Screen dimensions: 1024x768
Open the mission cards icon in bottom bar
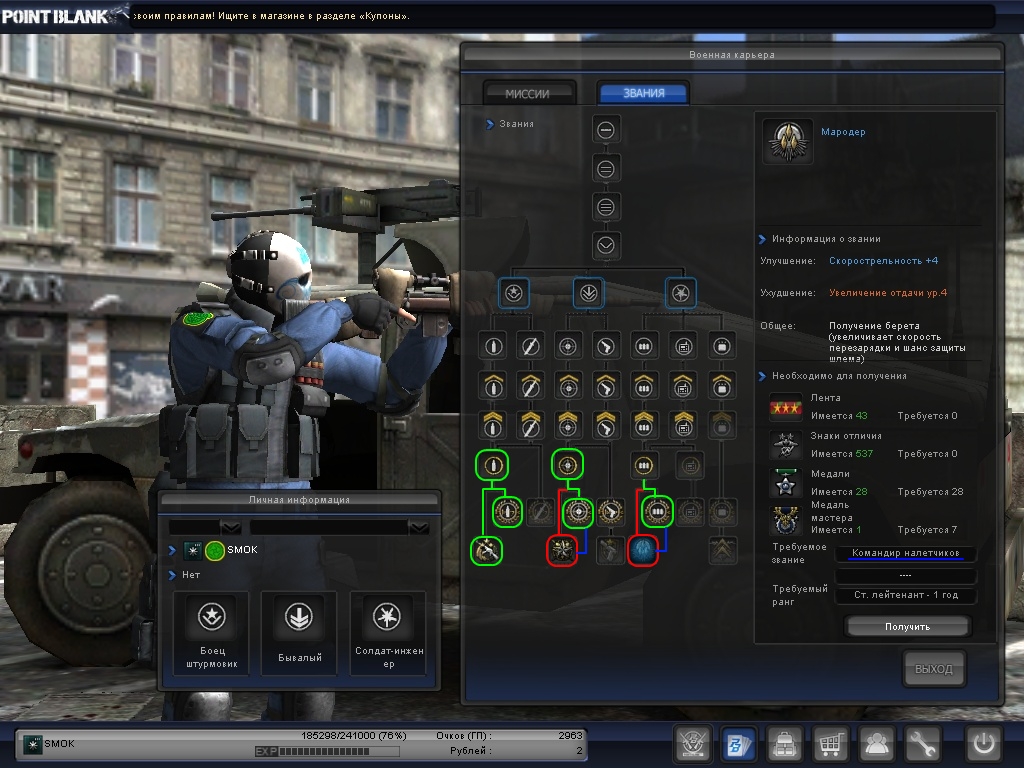(x=739, y=743)
